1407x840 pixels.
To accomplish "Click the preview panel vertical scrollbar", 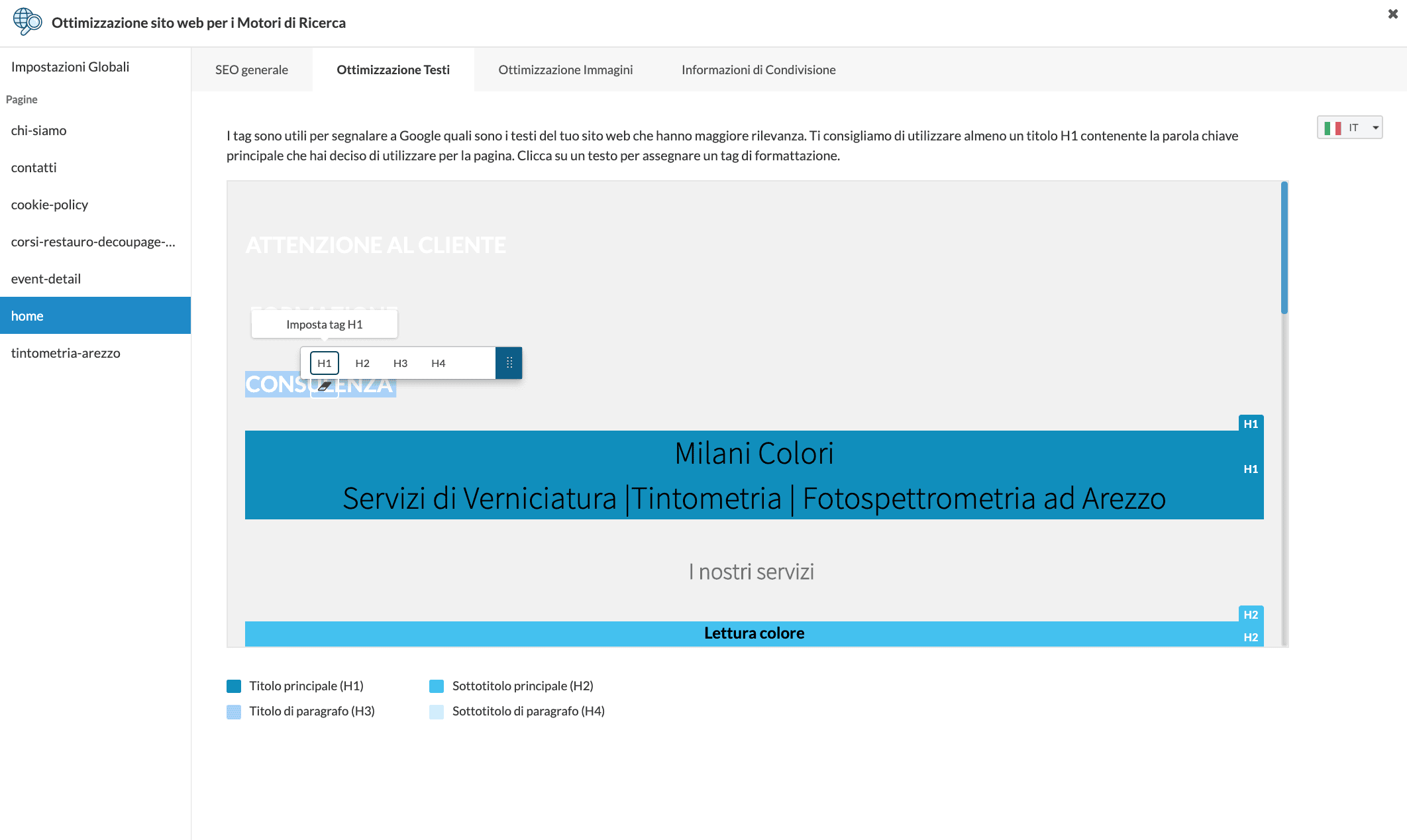I will pos(1284,248).
